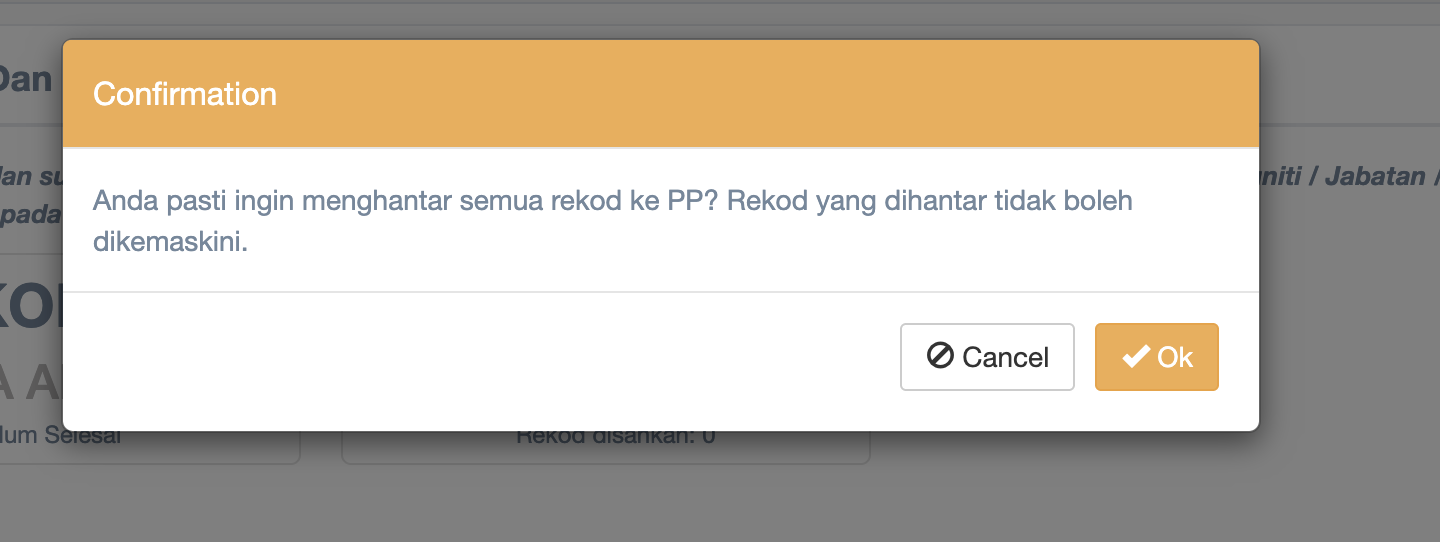Viewport: 1440px width, 542px height.
Task: Confirm with the orange Ok button
Action: 1156,357
